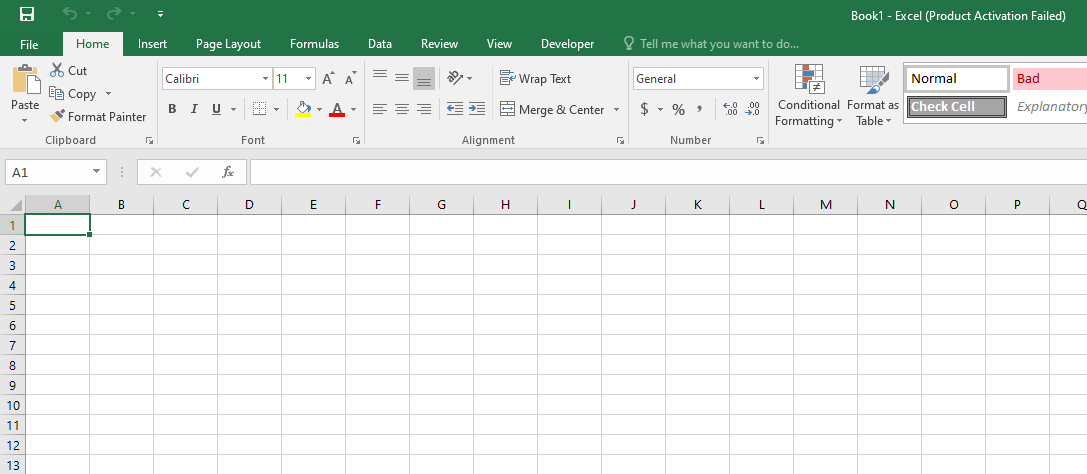
Task: Open the Name Box dropdown arrow
Action: [97, 172]
